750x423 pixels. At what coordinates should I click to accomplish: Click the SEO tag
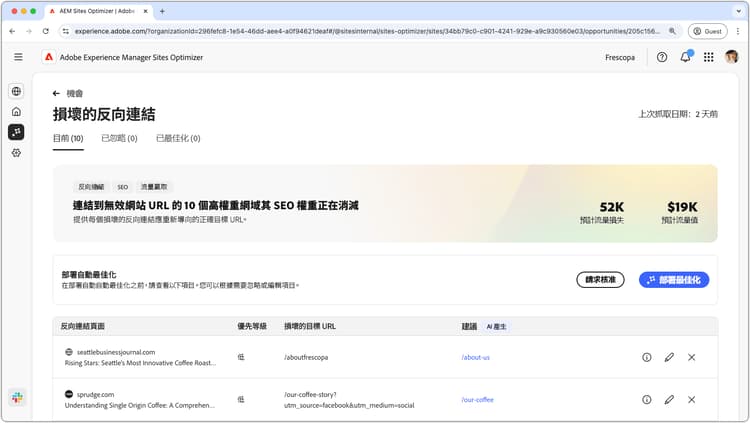[123, 187]
